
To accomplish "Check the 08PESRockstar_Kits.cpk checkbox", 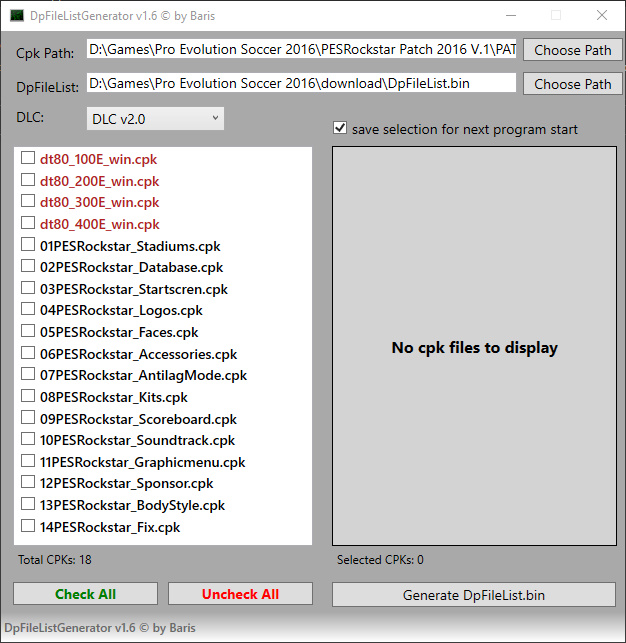I will [x=28, y=395].
